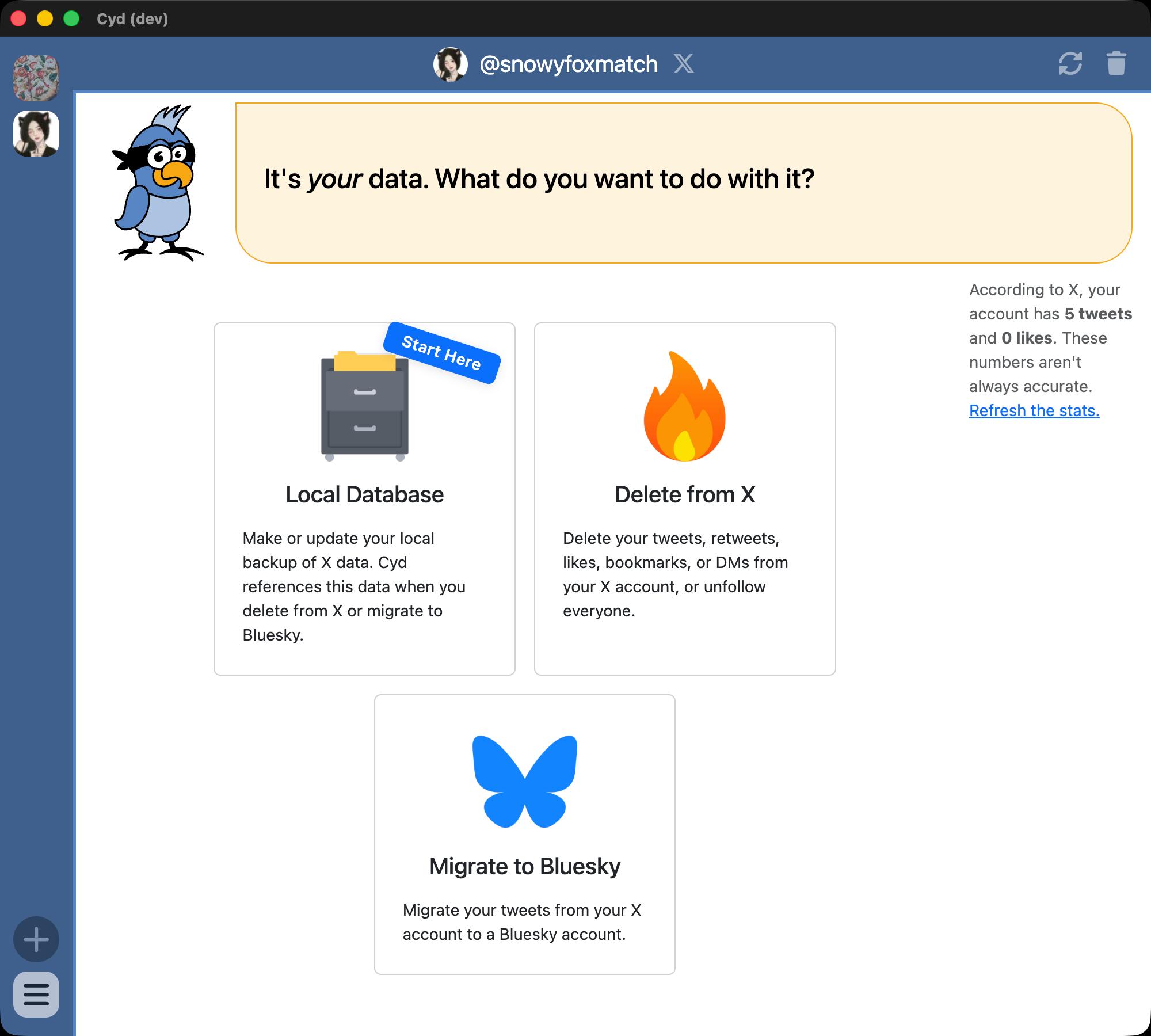
Task: Click the flame icon
Action: 685,406
